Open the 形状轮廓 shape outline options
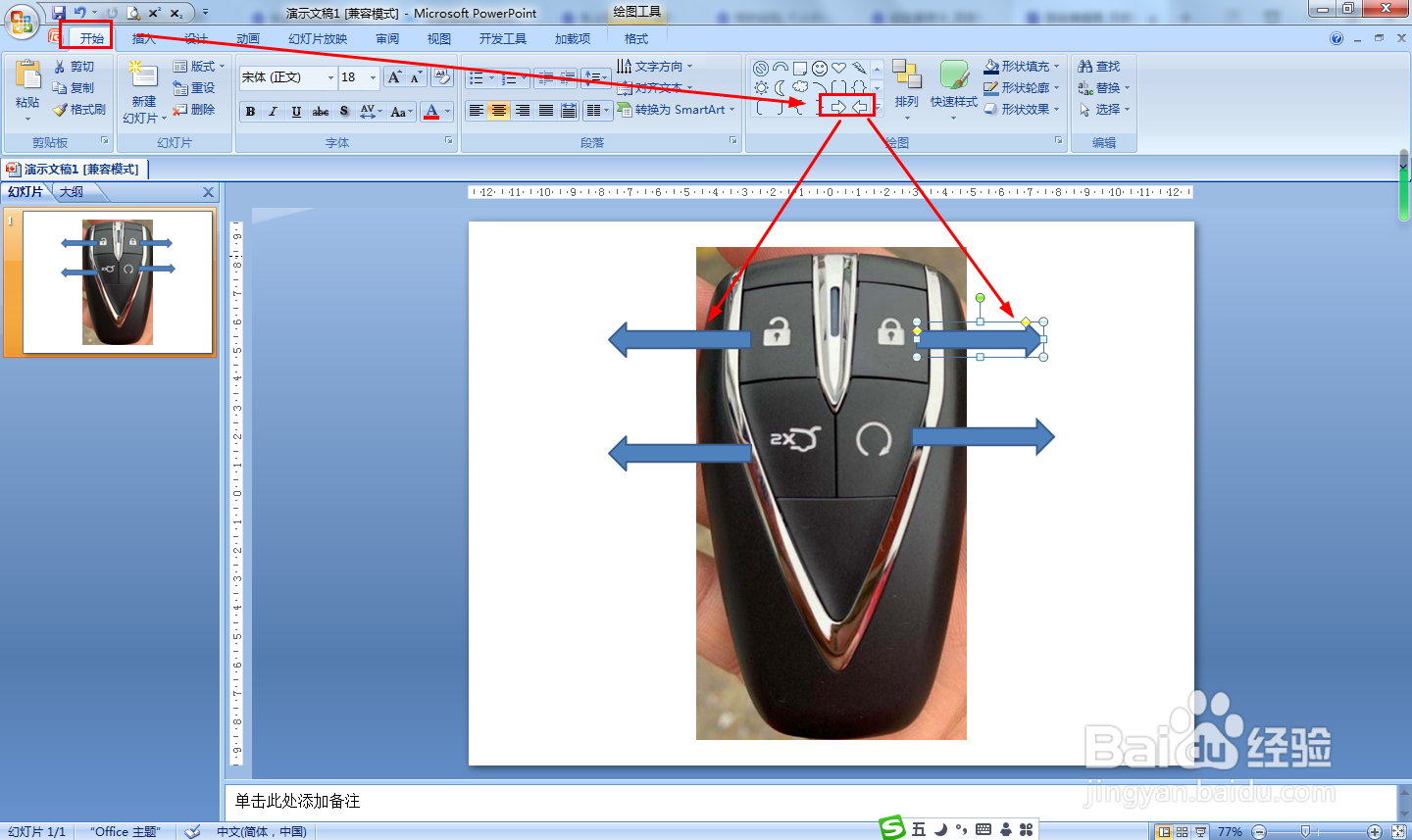Image resolution: width=1412 pixels, height=840 pixels. [x=1022, y=88]
